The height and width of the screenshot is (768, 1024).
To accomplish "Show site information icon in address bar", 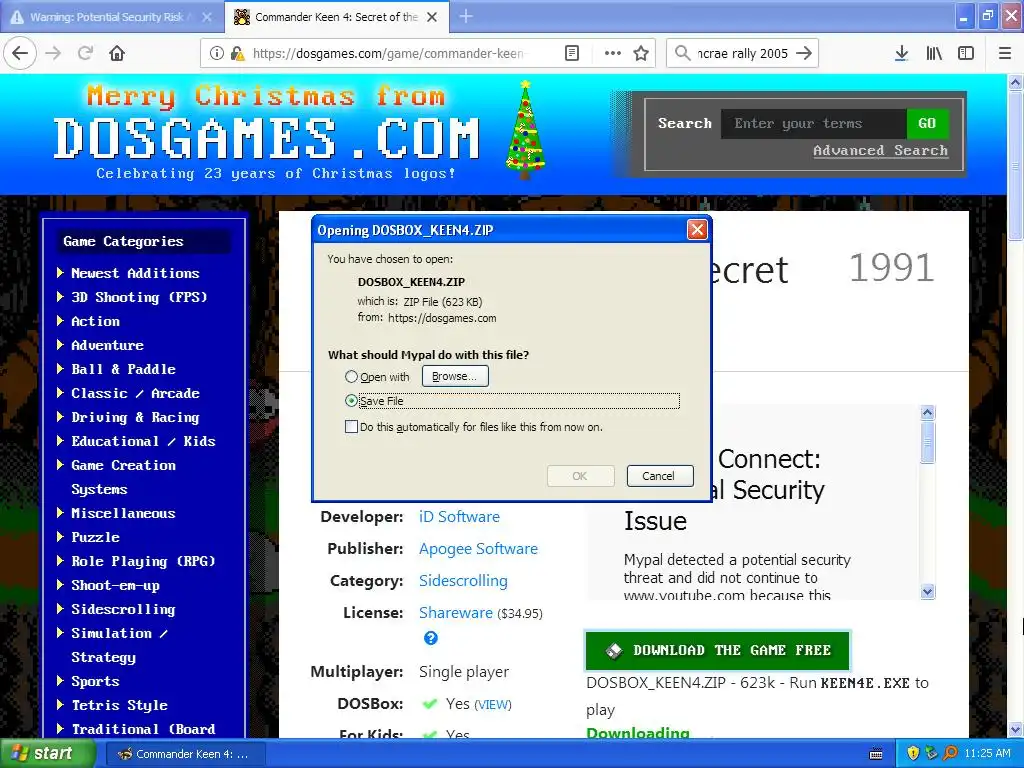I will 216,53.
